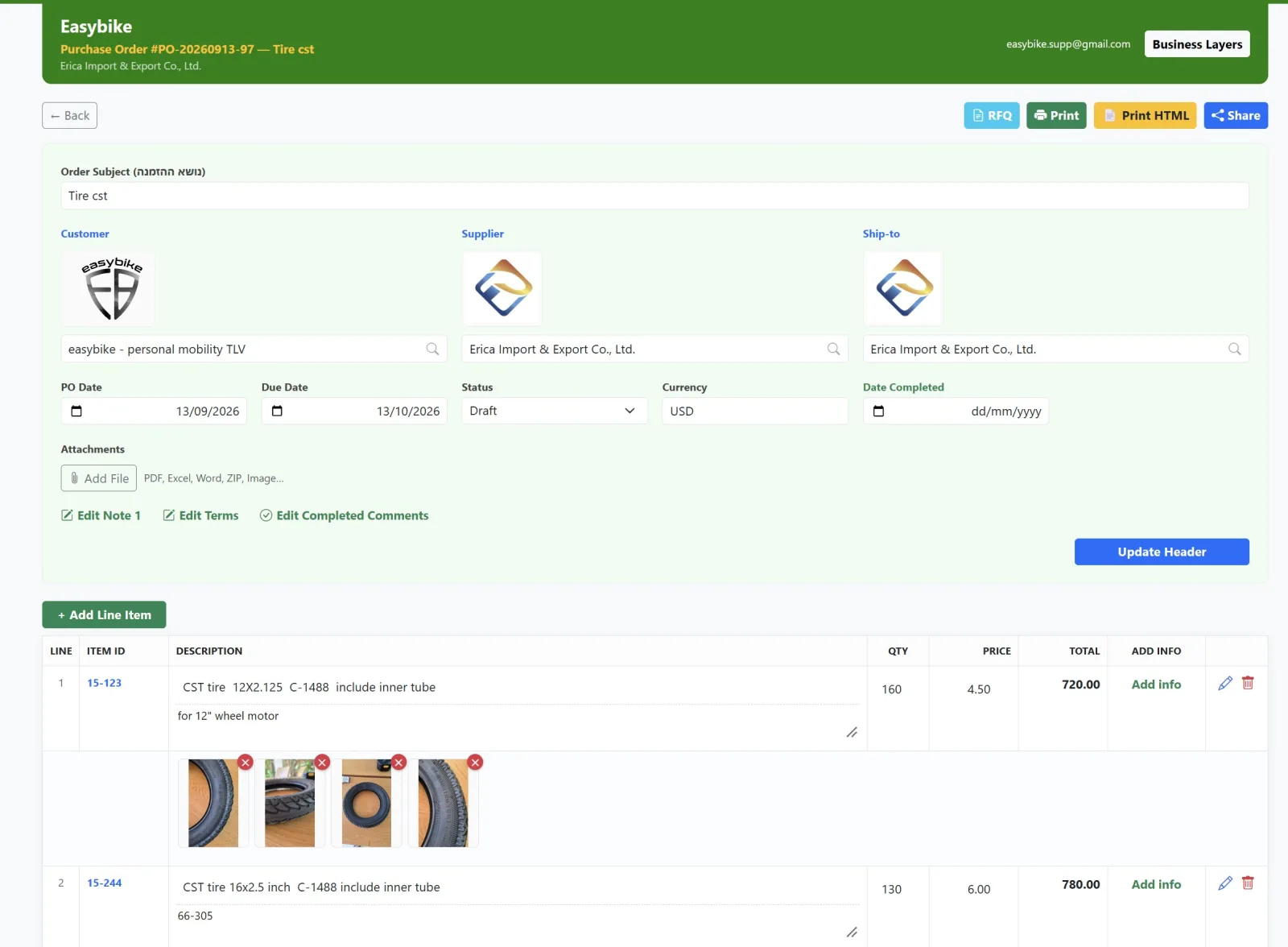Click the blue Share button
The image size is (1288, 947).
click(x=1236, y=115)
